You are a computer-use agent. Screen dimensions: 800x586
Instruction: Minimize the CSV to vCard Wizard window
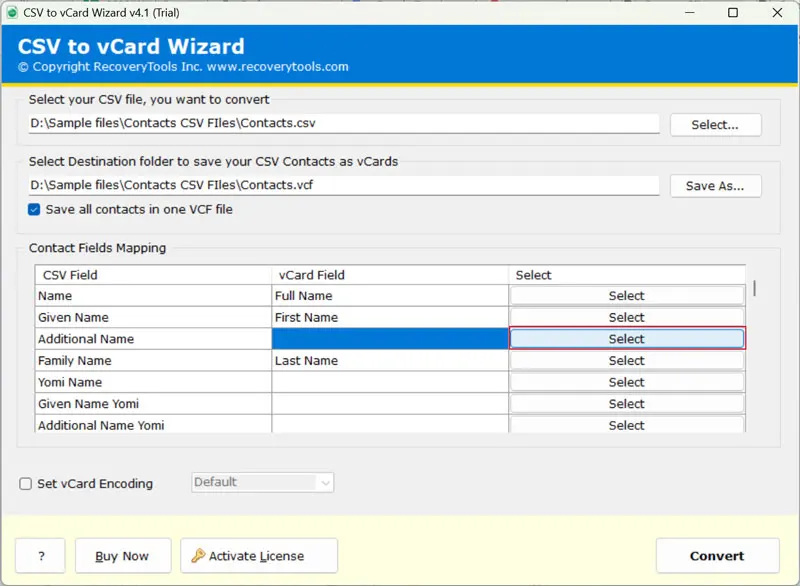[x=689, y=13]
